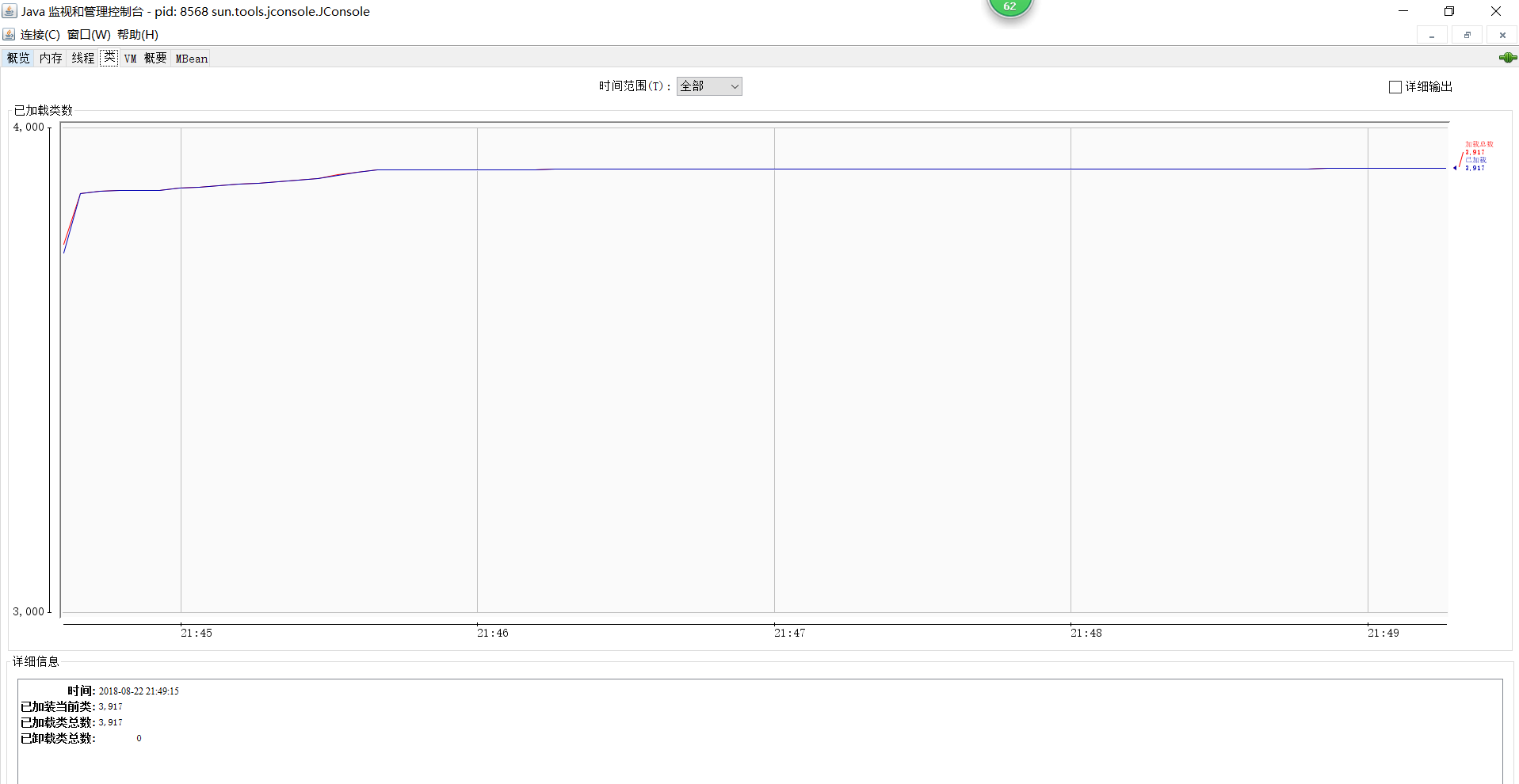Viewport: 1519px width, 784px height.
Task: Enable the 详细输出 checkbox
Action: 1395,87
